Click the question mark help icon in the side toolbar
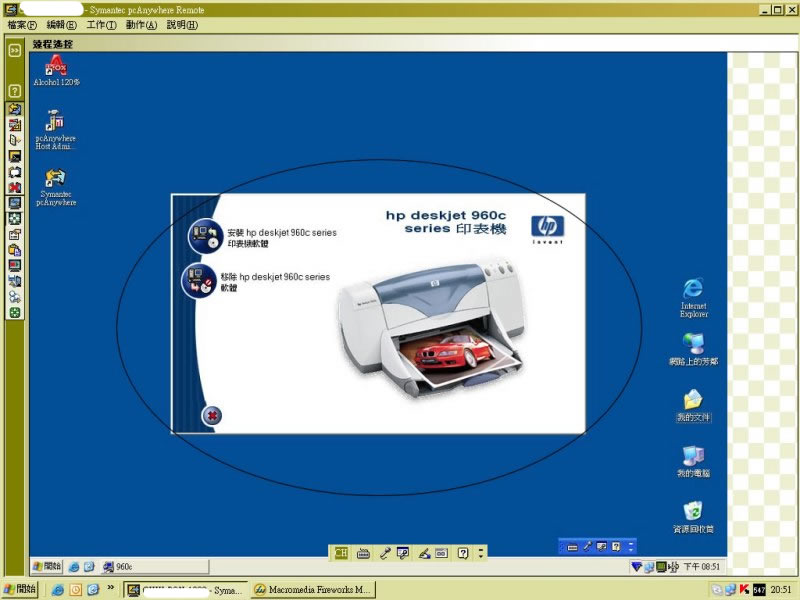 [15, 91]
